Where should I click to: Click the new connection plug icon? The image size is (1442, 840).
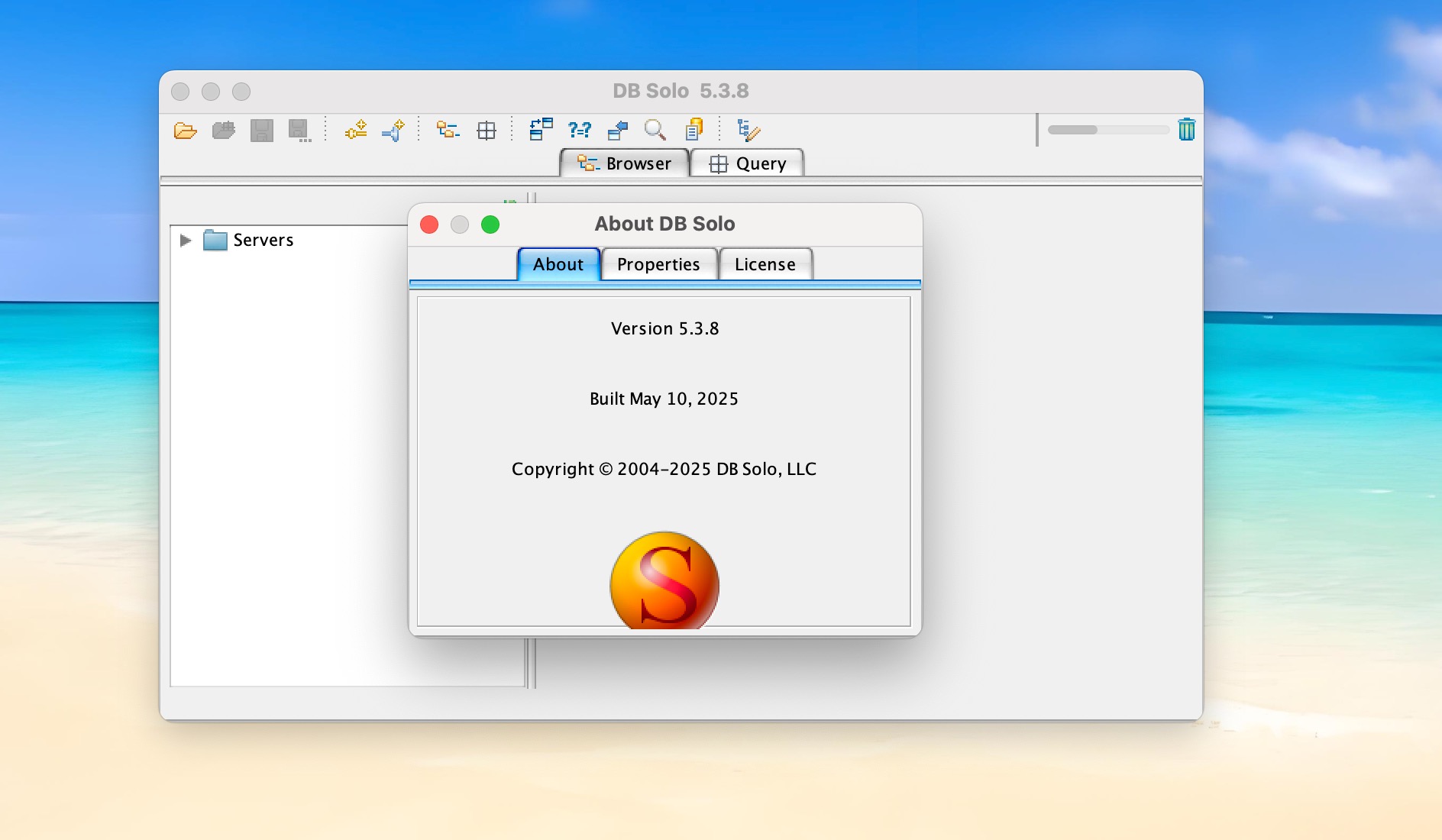(356, 131)
